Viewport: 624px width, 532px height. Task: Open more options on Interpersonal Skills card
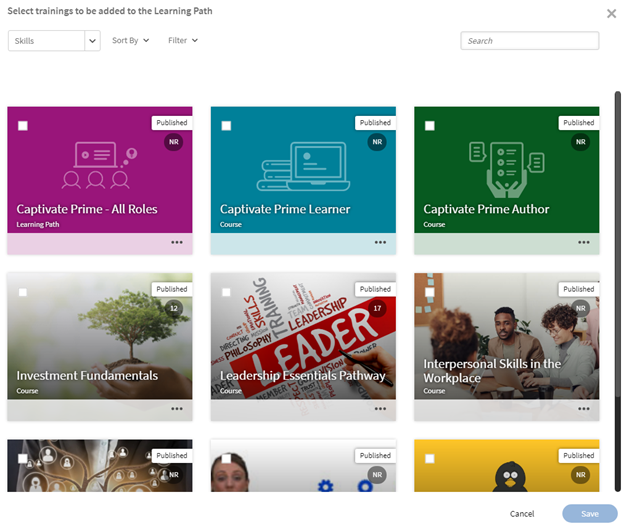click(x=584, y=409)
